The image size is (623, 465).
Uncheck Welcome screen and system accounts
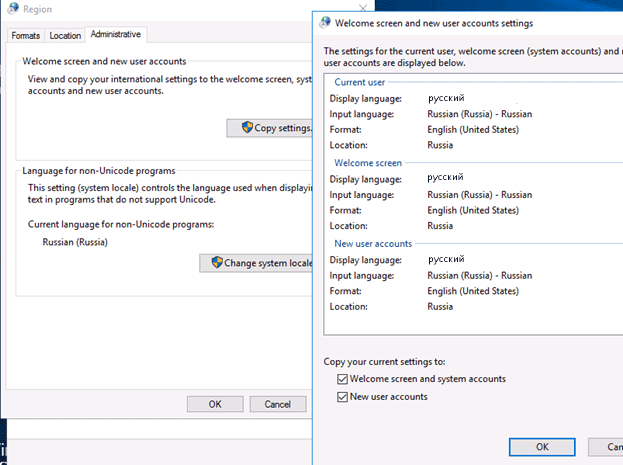pos(342,379)
